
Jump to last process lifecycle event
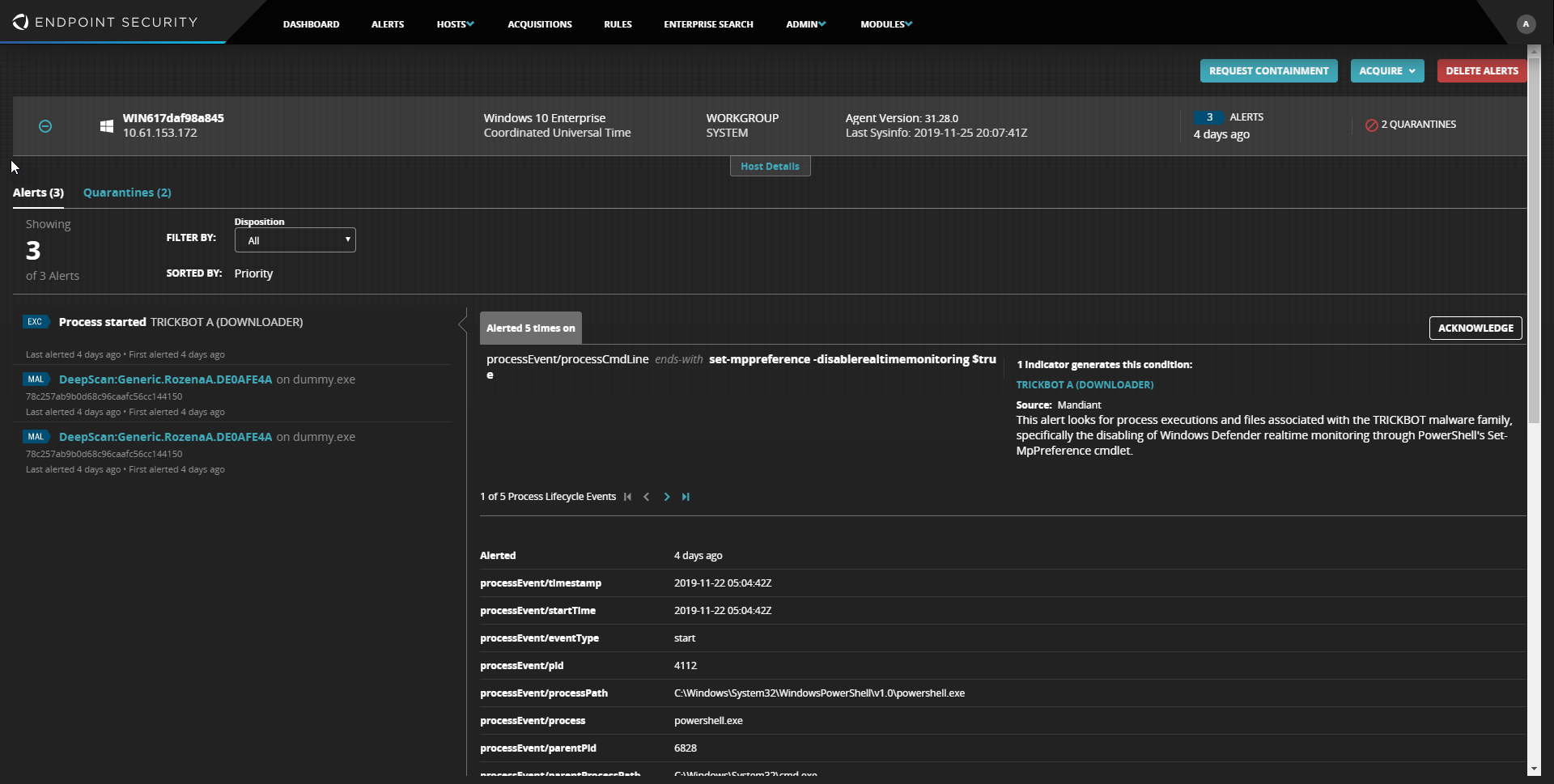pos(686,497)
